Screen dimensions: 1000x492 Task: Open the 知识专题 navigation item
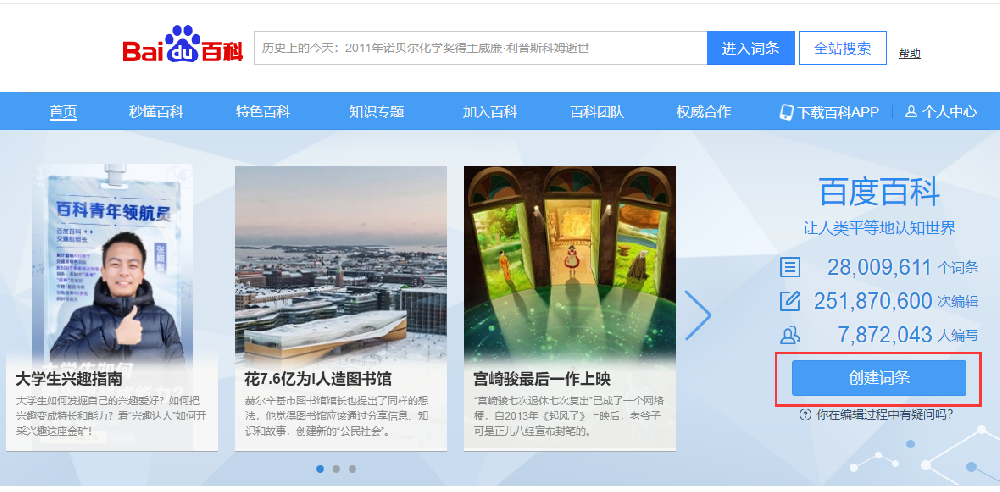[x=376, y=112]
